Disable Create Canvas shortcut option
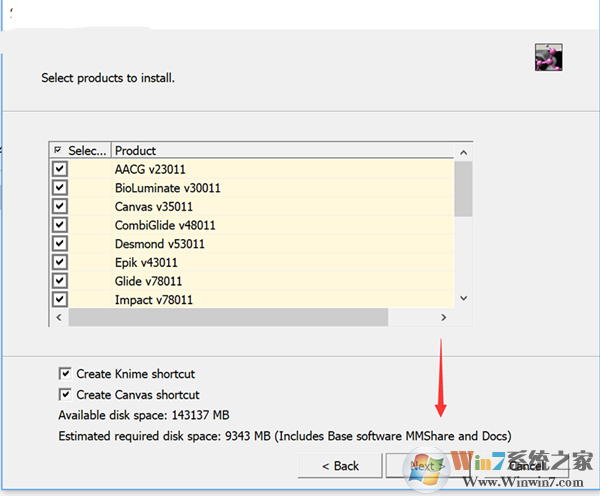Viewport: 600px width, 496px height. coord(65,394)
